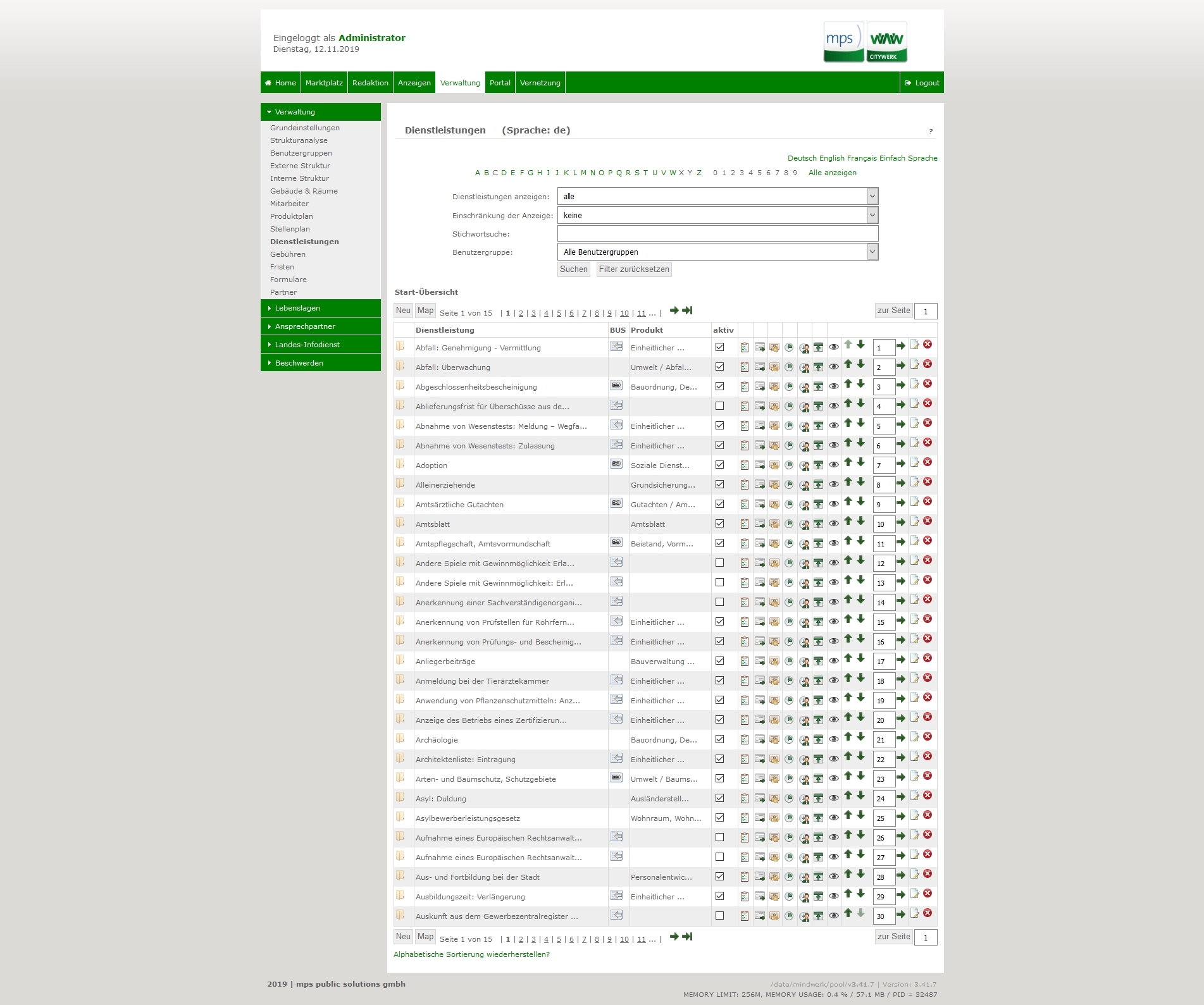Viewport: 1204px width, 1005px height.
Task: Delete Asyl: Duldung with the red X
Action: (927, 796)
